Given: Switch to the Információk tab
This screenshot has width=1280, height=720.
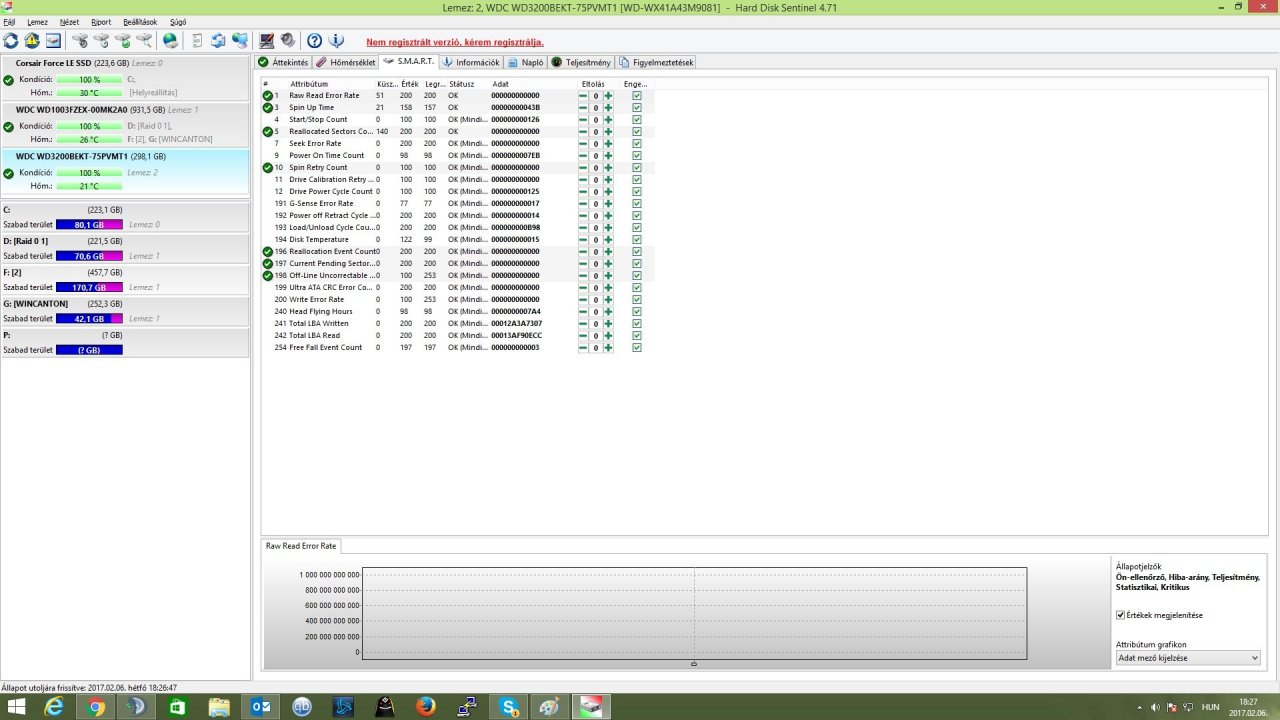Looking at the screenshot, I should (x=471, y=62).
